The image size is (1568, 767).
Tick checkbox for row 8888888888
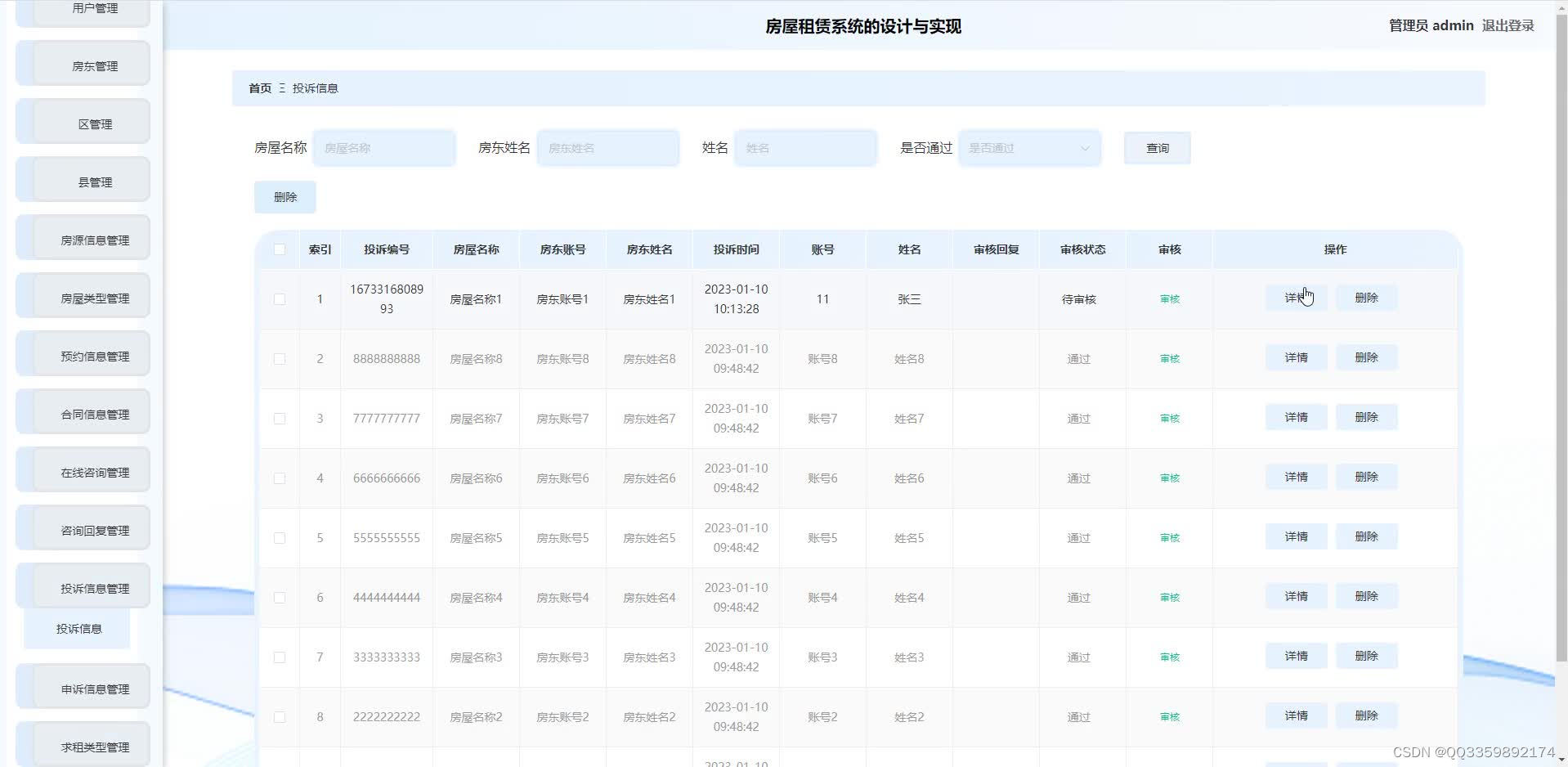click(280, 359)
